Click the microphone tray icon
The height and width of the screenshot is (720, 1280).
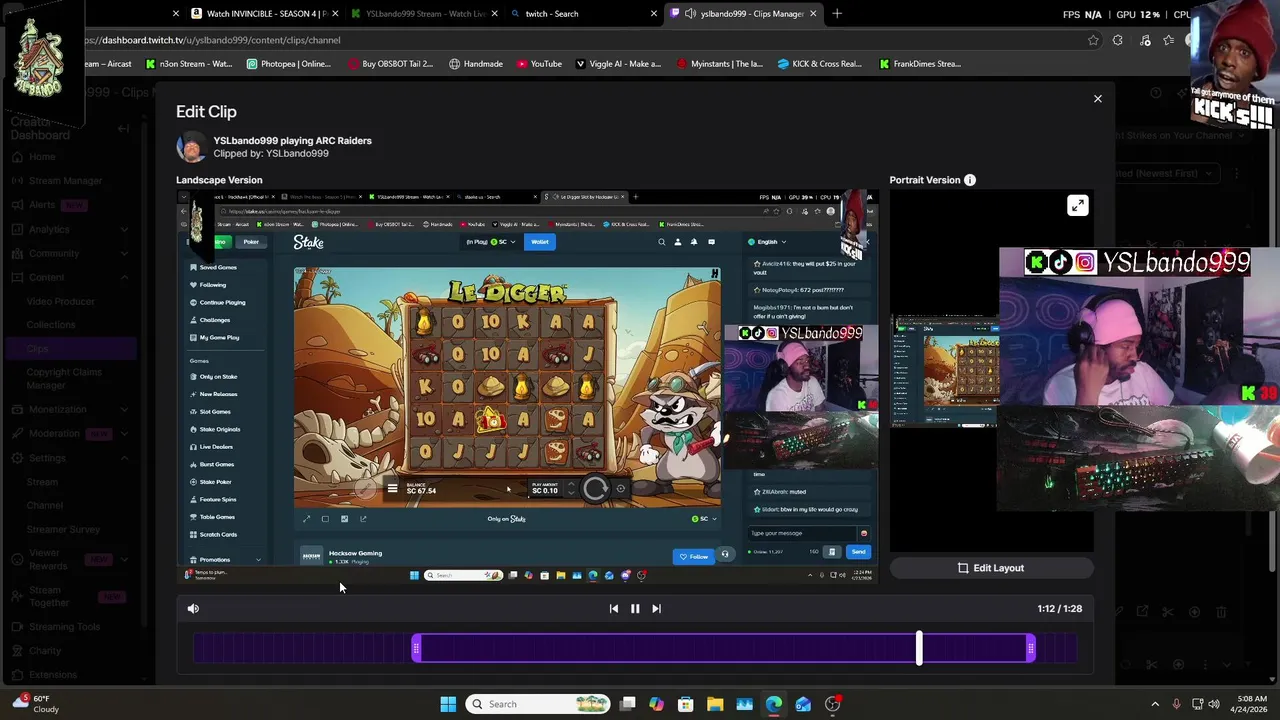pos(1177,704)
